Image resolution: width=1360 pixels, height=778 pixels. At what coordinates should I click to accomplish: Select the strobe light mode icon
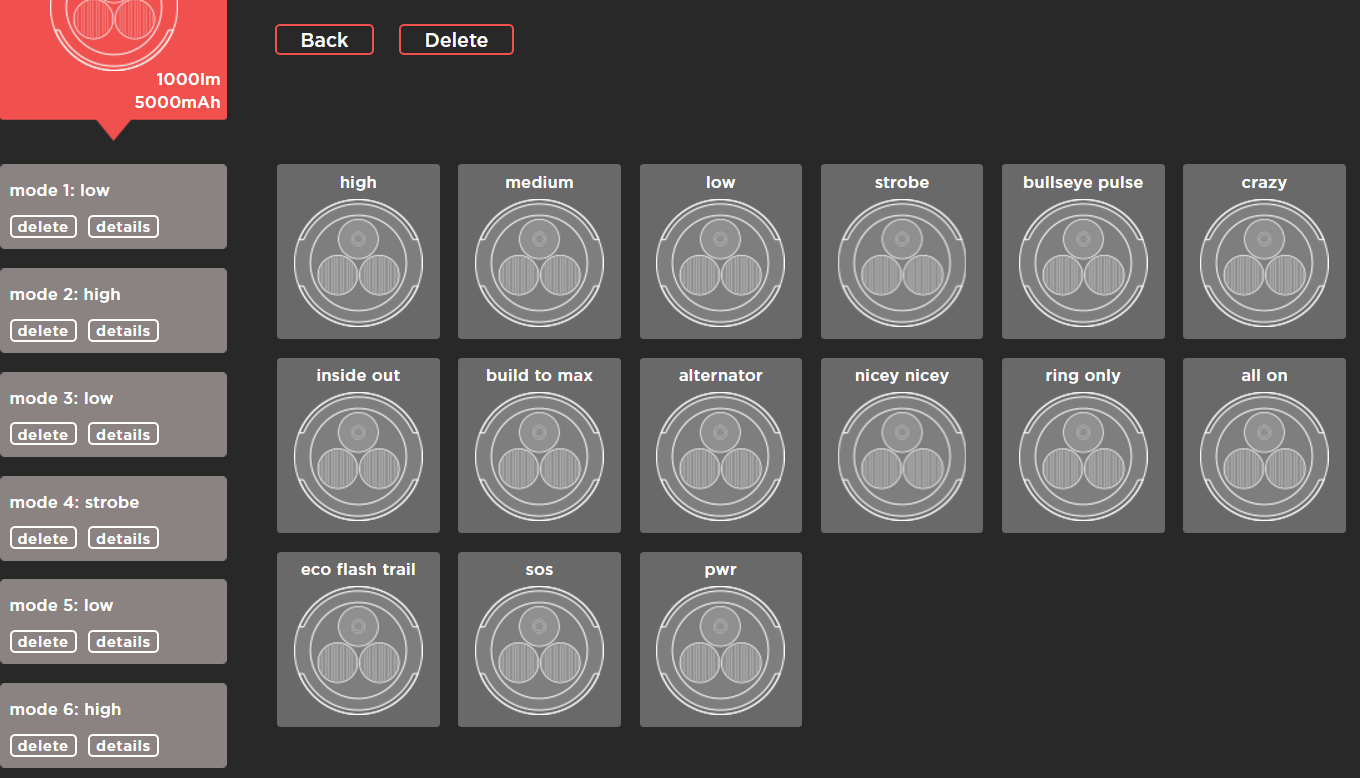point(901,263)
